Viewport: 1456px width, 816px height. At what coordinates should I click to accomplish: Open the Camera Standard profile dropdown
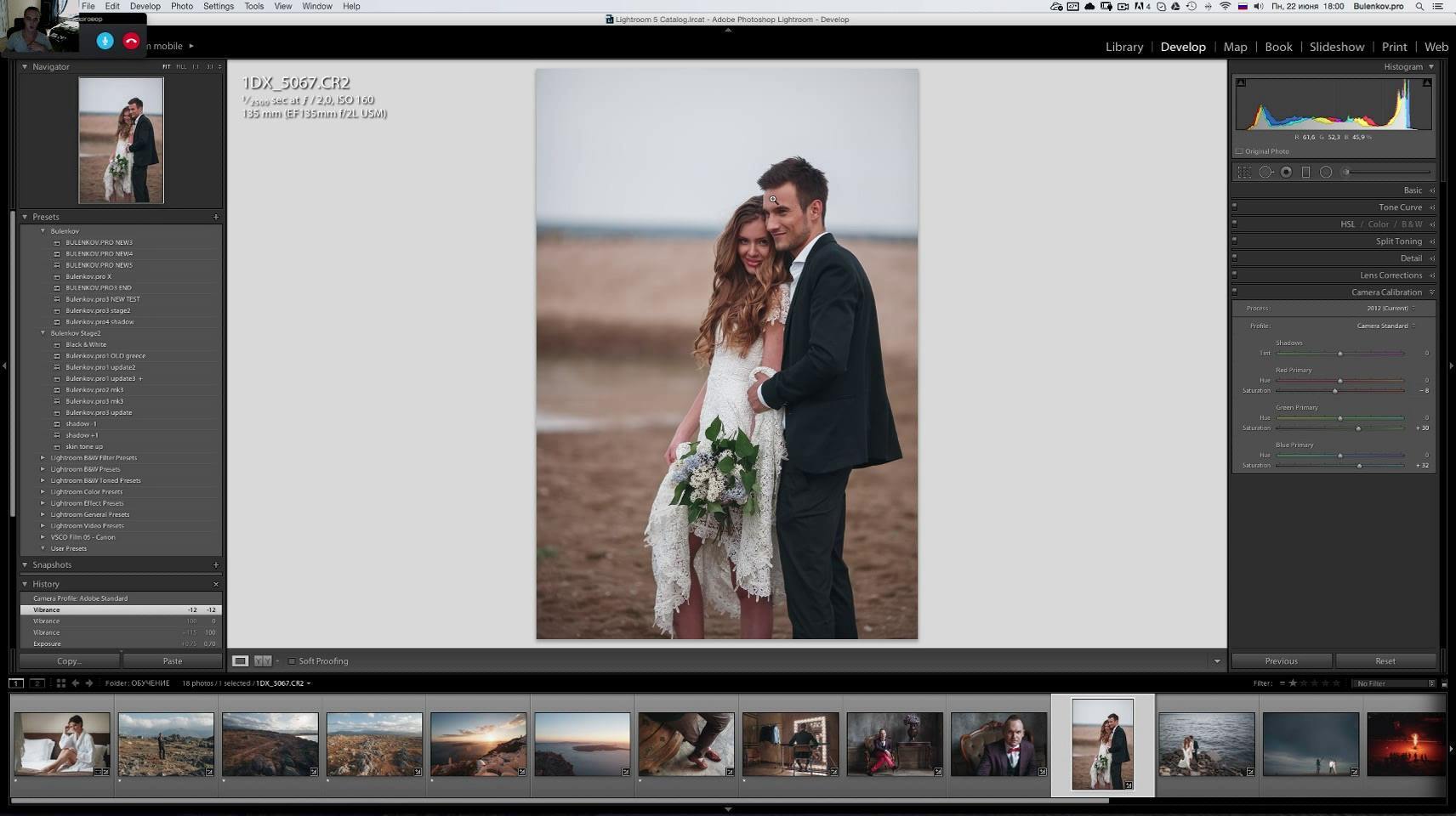(x=1386, y=326)
